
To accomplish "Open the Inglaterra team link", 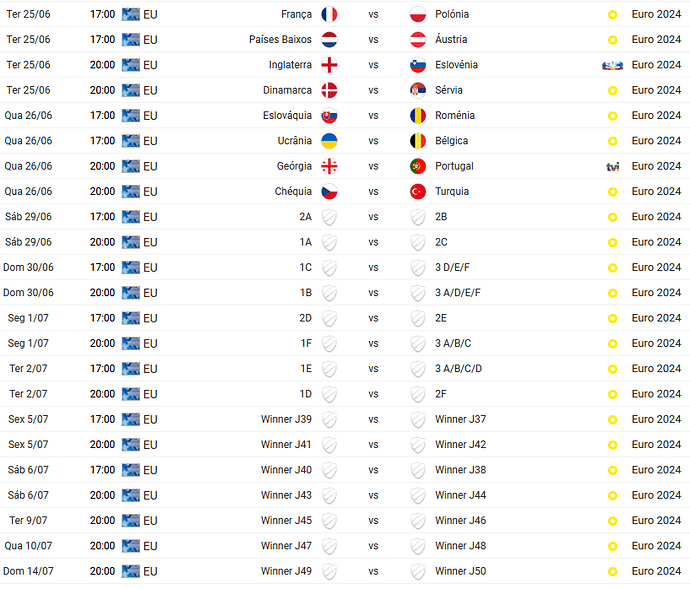I will 290,65.
